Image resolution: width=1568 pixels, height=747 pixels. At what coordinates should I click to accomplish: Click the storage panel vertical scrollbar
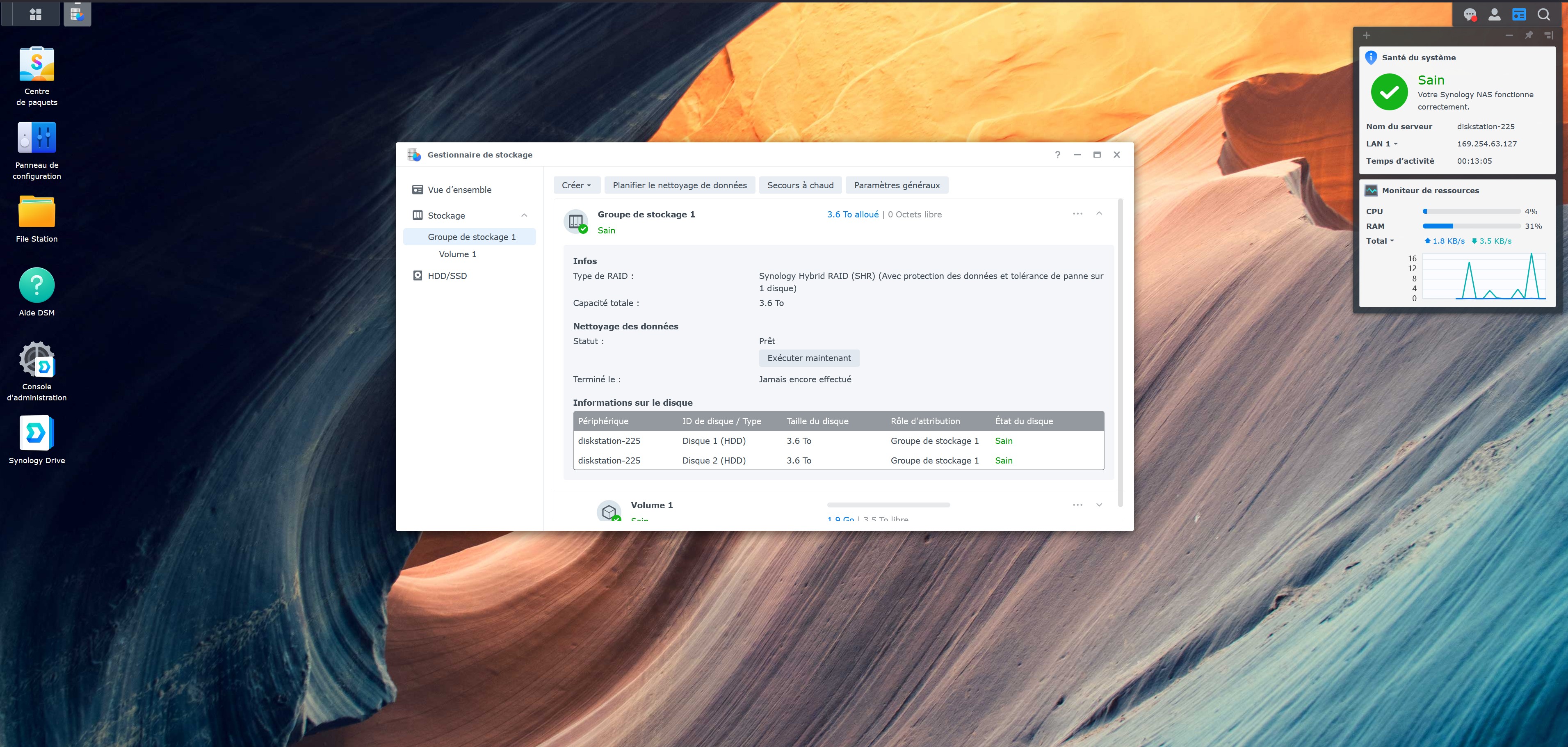(1120, 353)
